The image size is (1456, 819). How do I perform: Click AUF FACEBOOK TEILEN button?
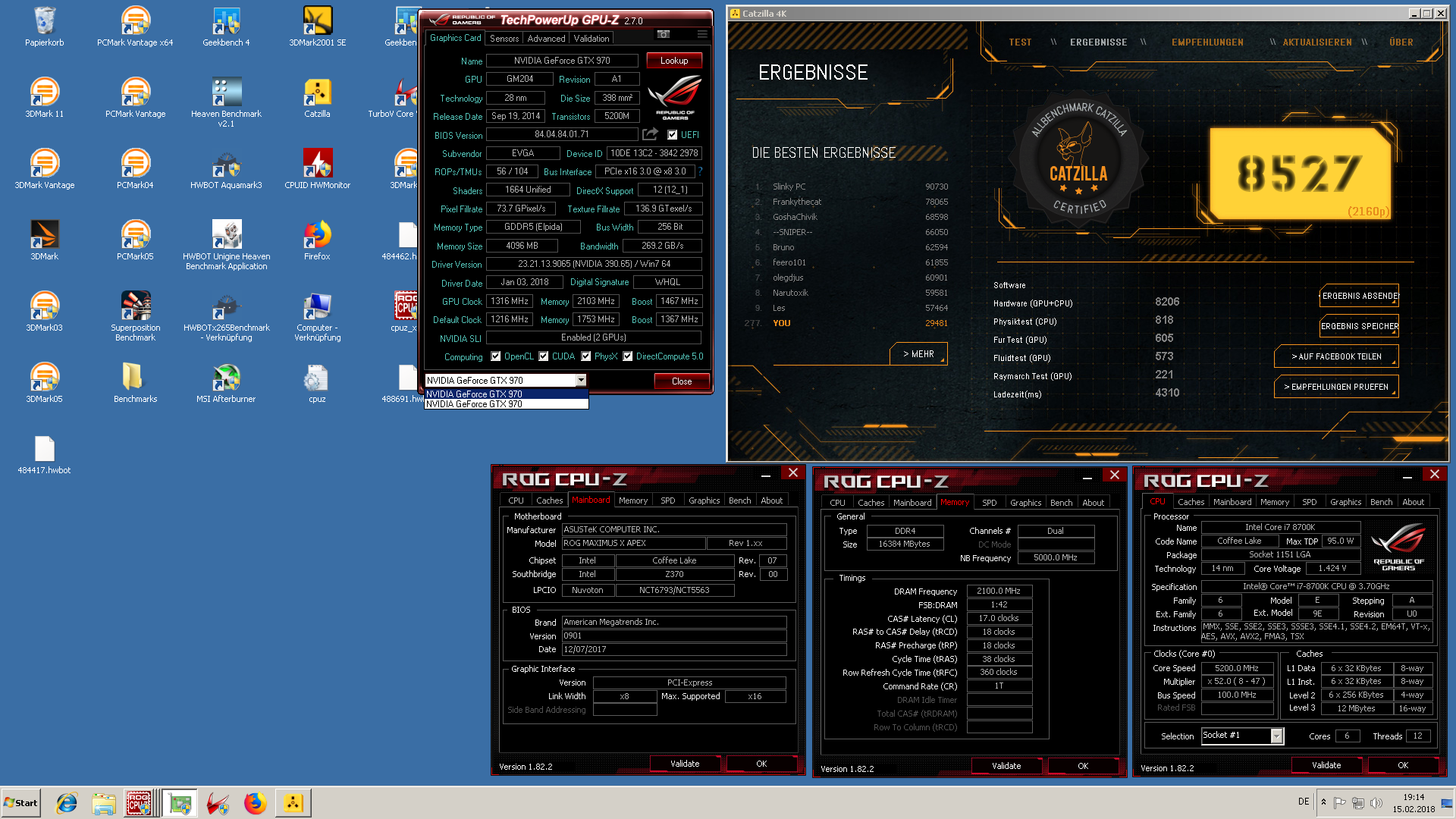[x=1336, y=356]
